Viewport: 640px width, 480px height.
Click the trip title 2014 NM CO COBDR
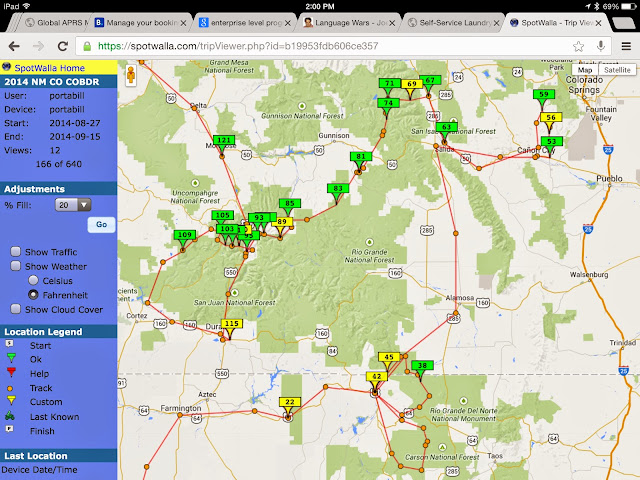51,82
